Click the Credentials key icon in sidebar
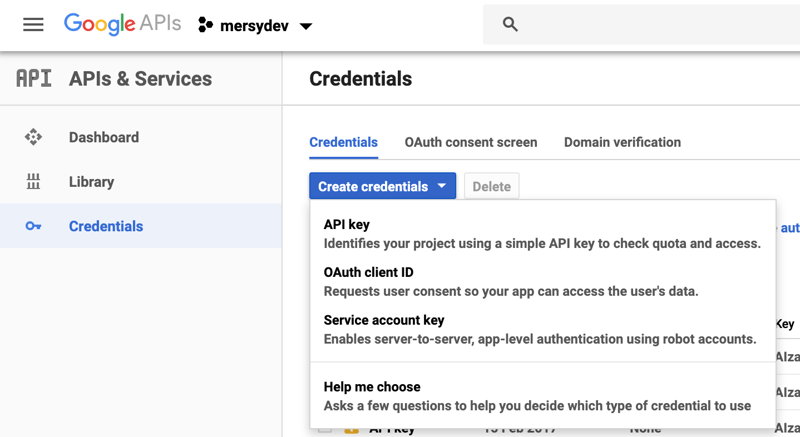Screen dimensions: 800x437 coord(33,227)
